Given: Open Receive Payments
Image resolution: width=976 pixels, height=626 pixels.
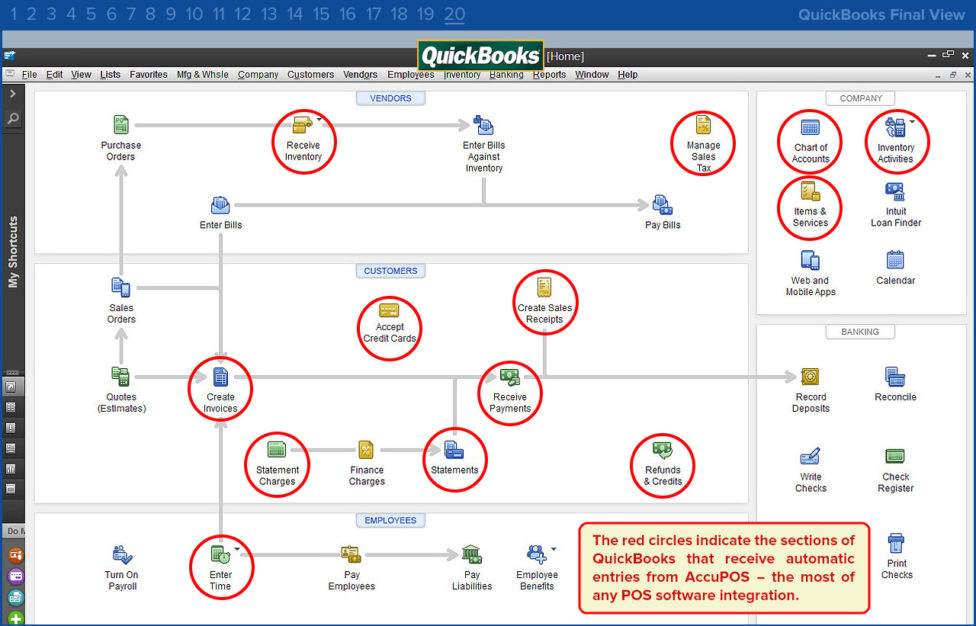Looking at the screenshot, I should [510, 377].
